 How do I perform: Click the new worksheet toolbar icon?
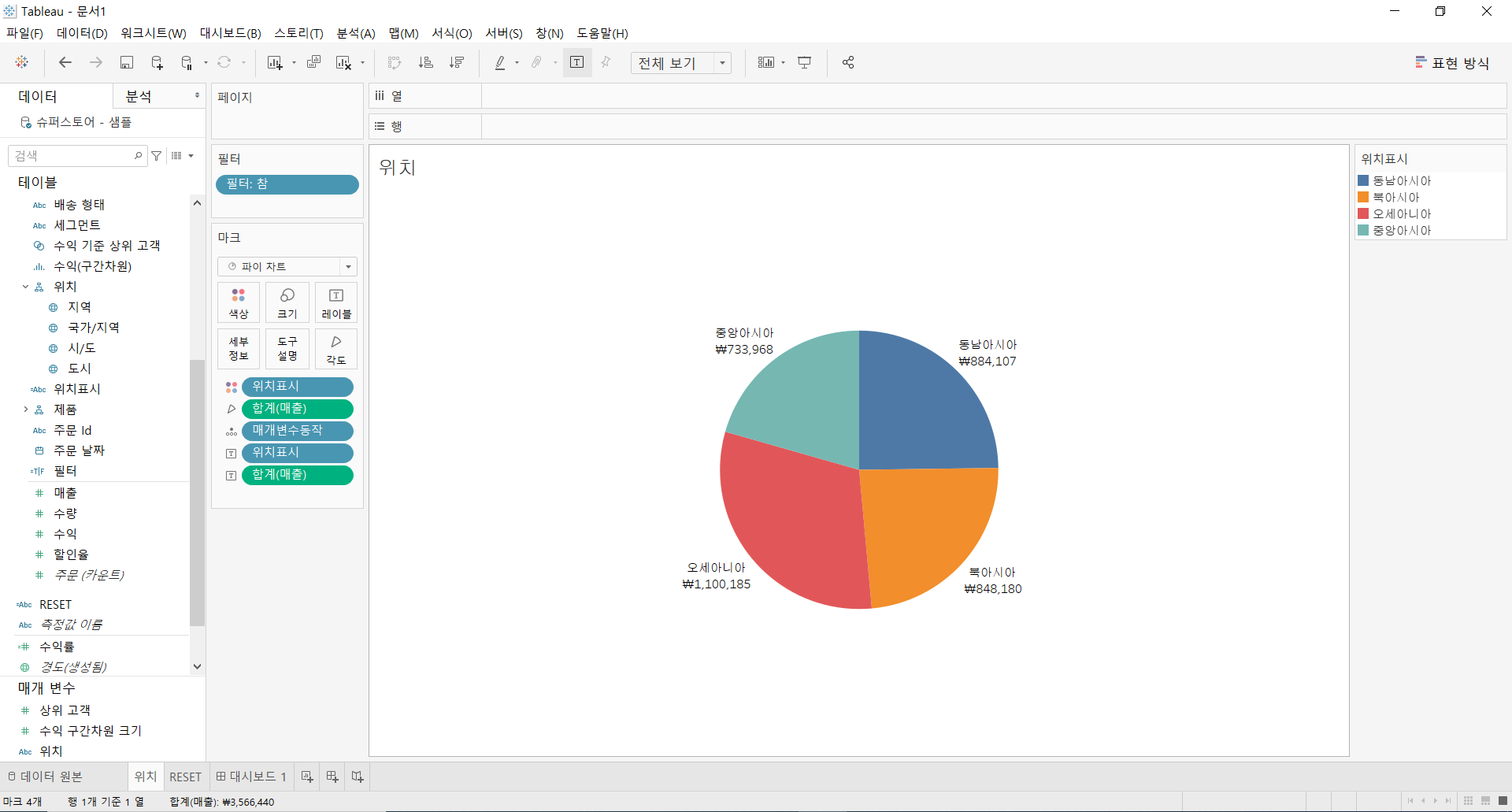(x=274, y=62)
